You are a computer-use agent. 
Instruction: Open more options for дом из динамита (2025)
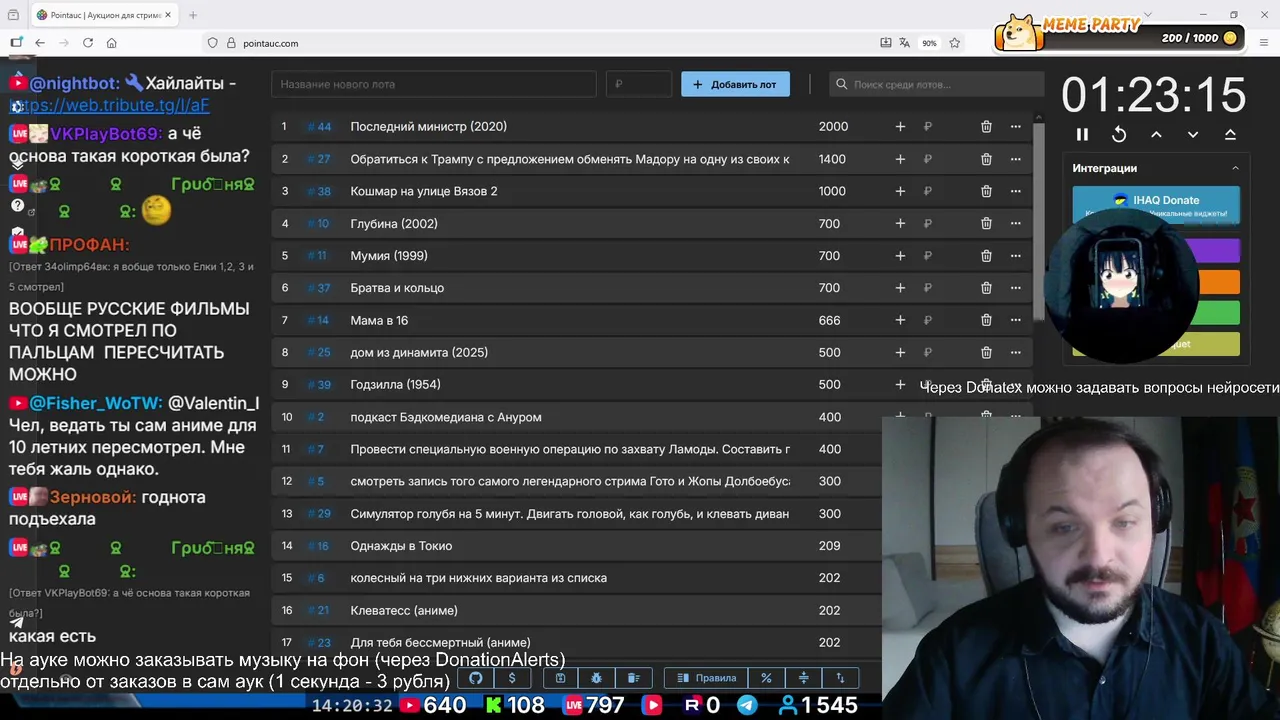pyautogui.click(x=1016, y=352)
